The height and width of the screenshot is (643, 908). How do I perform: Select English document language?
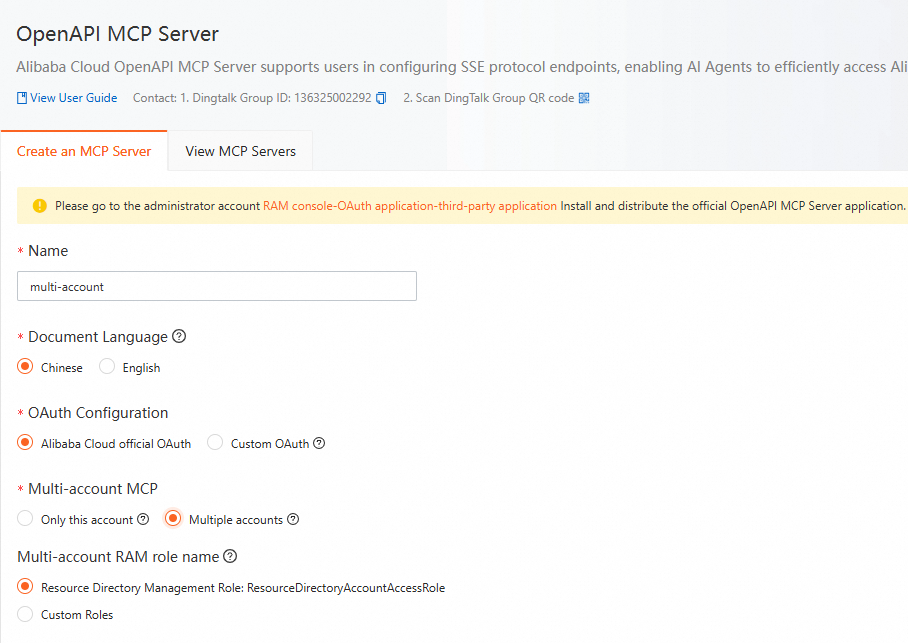107,367
